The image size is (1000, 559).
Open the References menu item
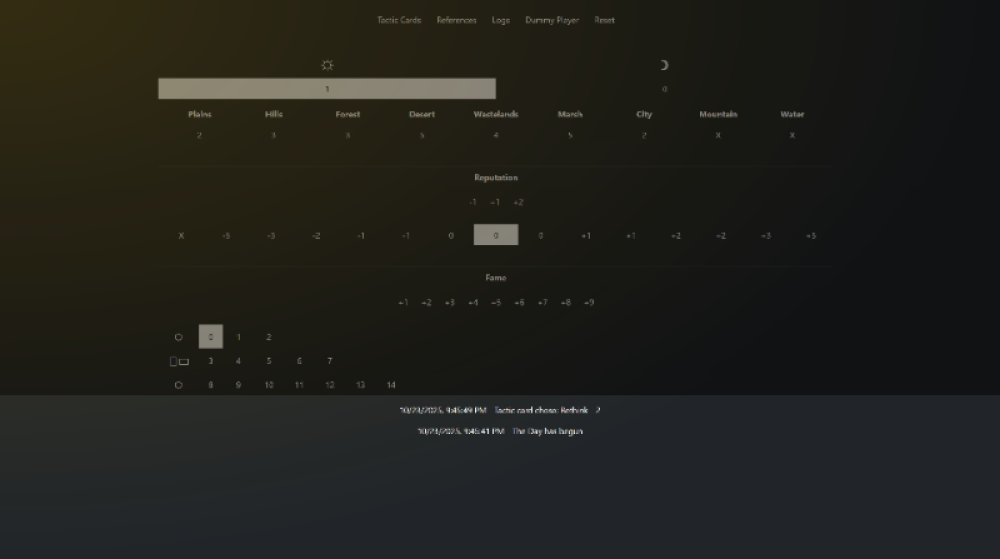(x=456, y=20)
